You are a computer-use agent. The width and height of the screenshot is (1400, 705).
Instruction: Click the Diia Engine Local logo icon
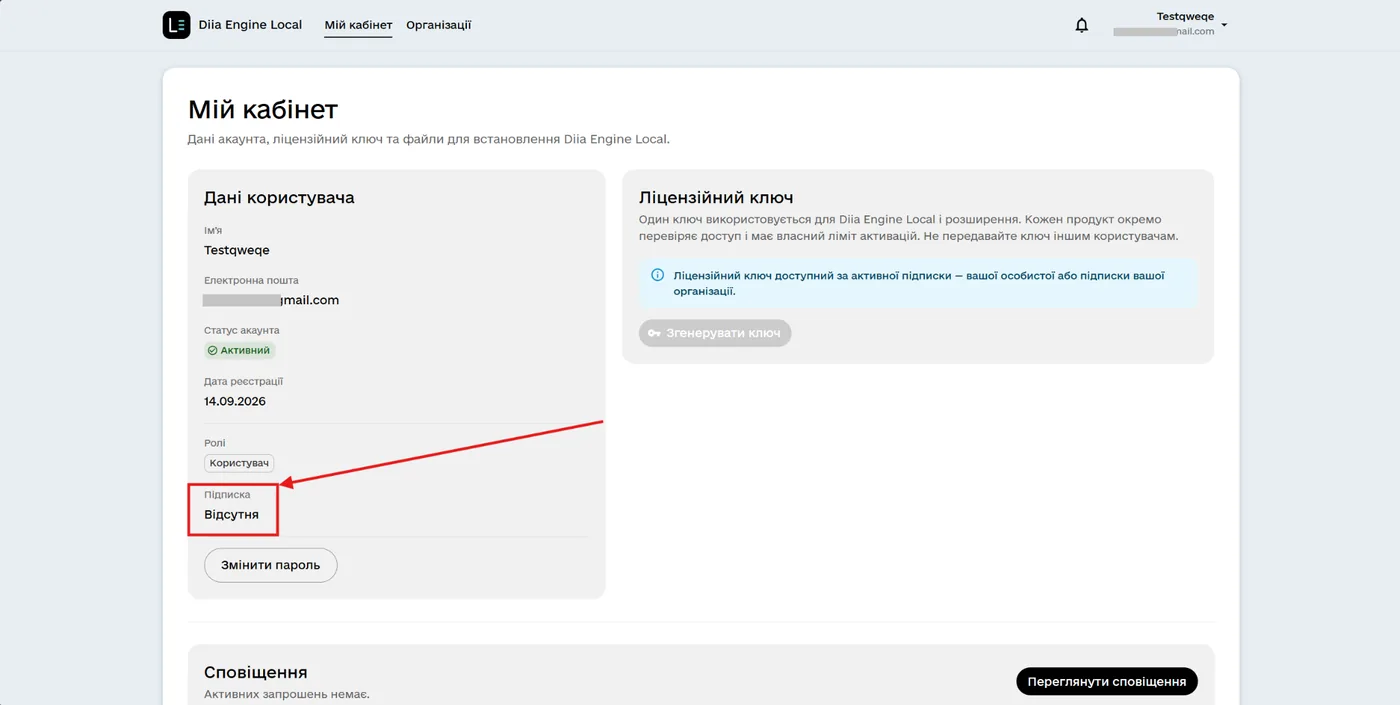click(176, 25)
